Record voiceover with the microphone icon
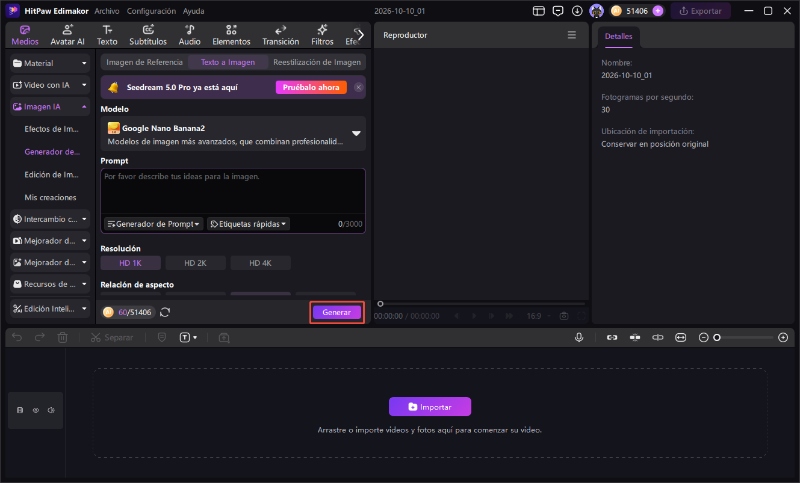 pos(579,338)
